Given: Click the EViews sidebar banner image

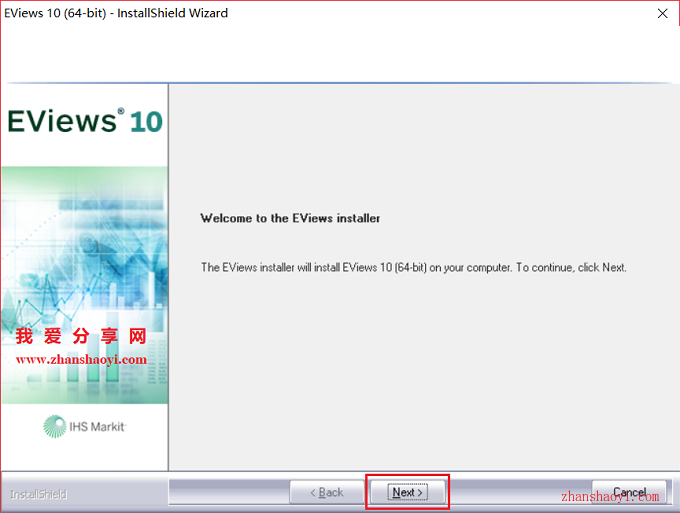Looking at the screenshot, I should point(85,285).
